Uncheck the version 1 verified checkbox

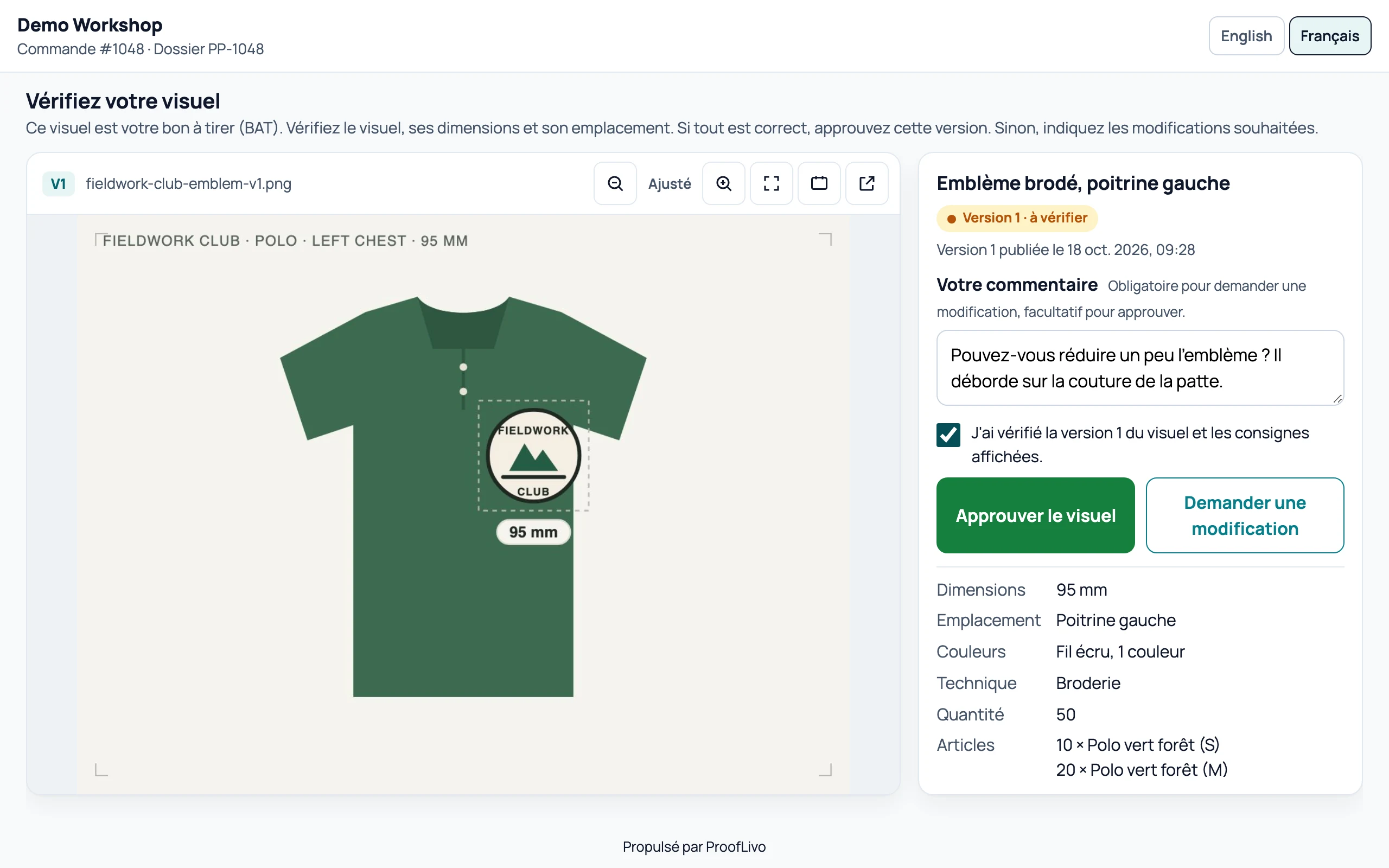(948, 435)
